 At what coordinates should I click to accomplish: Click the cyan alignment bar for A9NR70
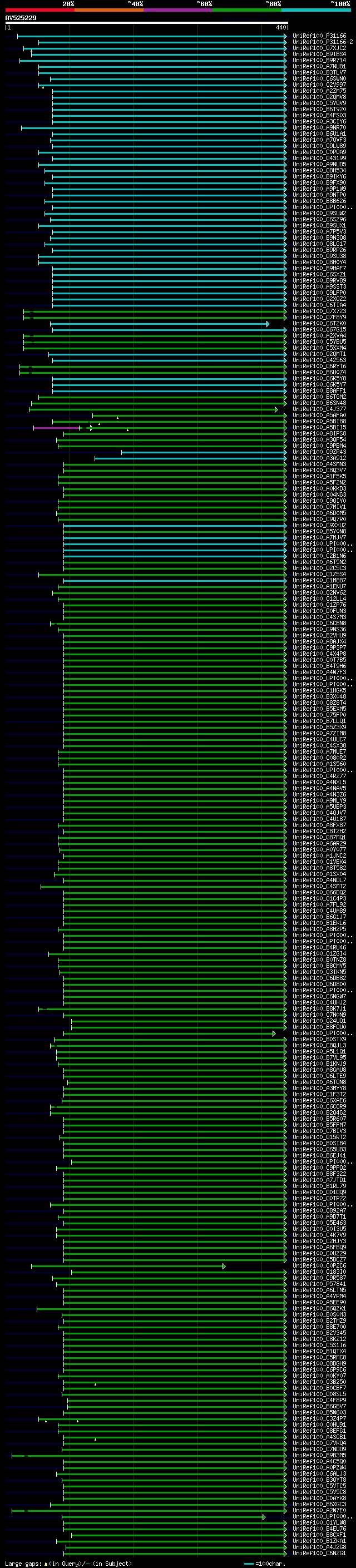click(153, 128)
